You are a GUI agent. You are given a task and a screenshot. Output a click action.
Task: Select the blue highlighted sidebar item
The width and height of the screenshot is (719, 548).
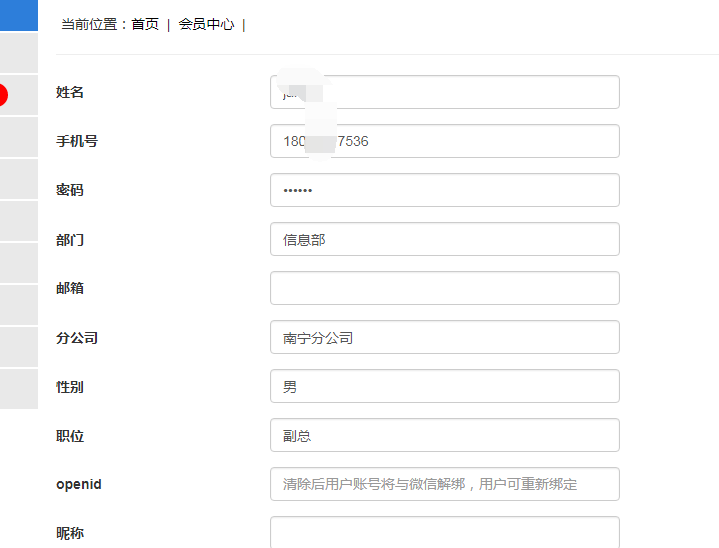coord(19,15)
